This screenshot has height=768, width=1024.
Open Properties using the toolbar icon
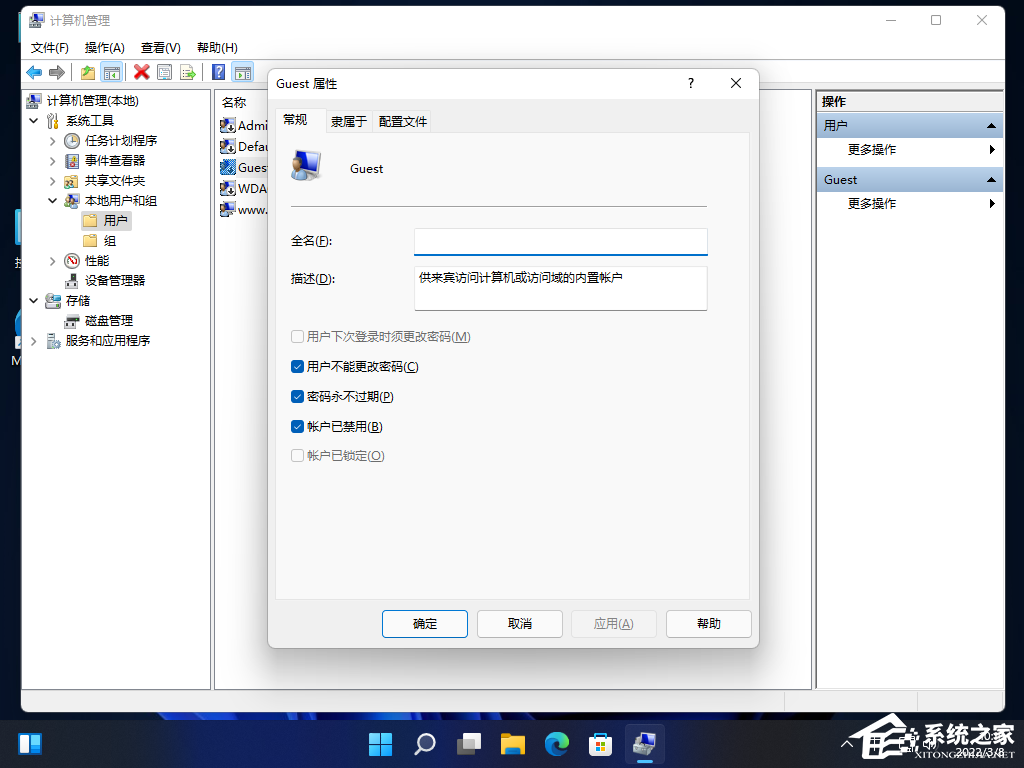[163, 72]
